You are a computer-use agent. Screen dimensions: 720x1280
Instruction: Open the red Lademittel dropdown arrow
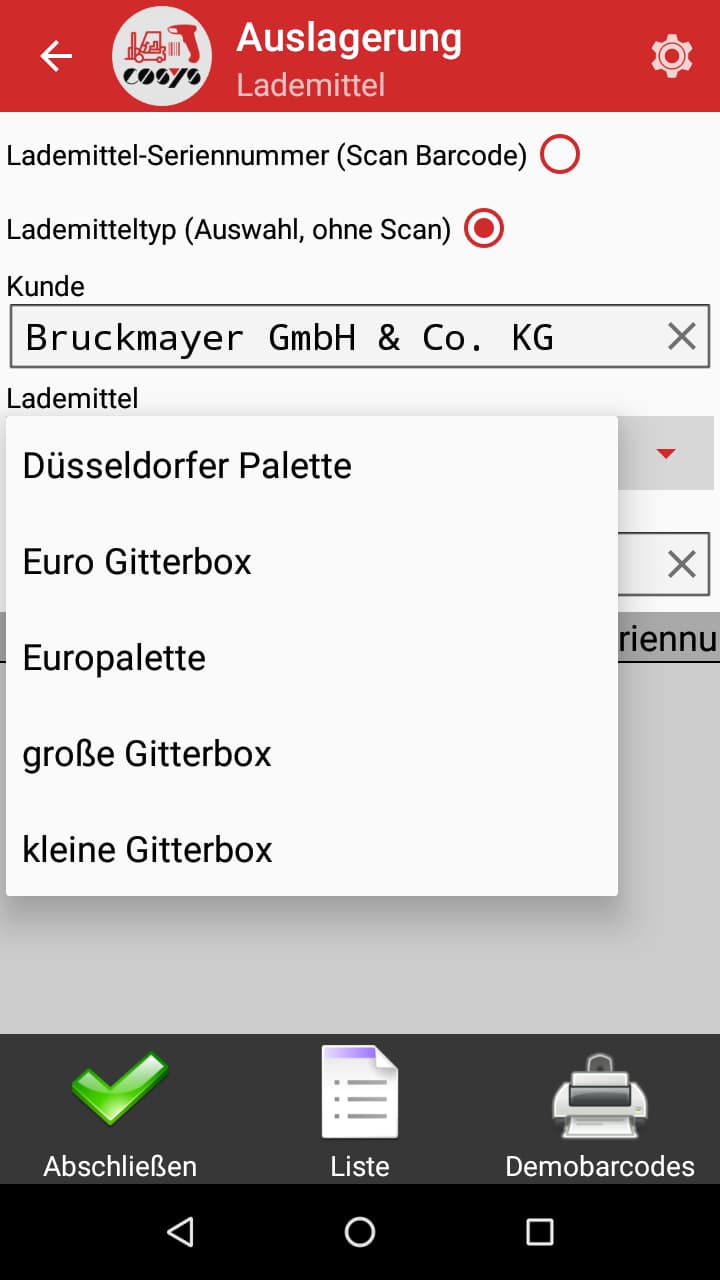click(x=667, y=453)
